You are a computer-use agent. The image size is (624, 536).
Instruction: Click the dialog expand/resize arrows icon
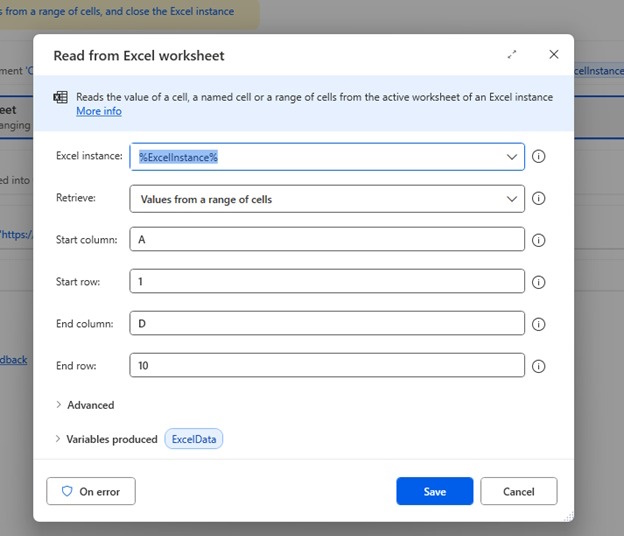click(512, 55)
